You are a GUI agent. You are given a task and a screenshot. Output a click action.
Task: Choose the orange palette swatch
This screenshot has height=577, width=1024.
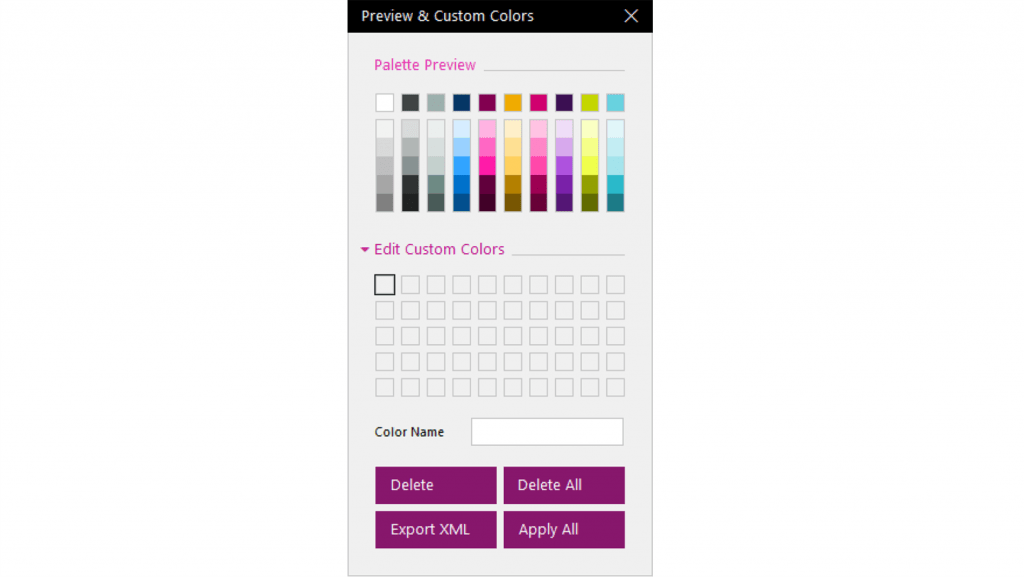click(513, 103)
